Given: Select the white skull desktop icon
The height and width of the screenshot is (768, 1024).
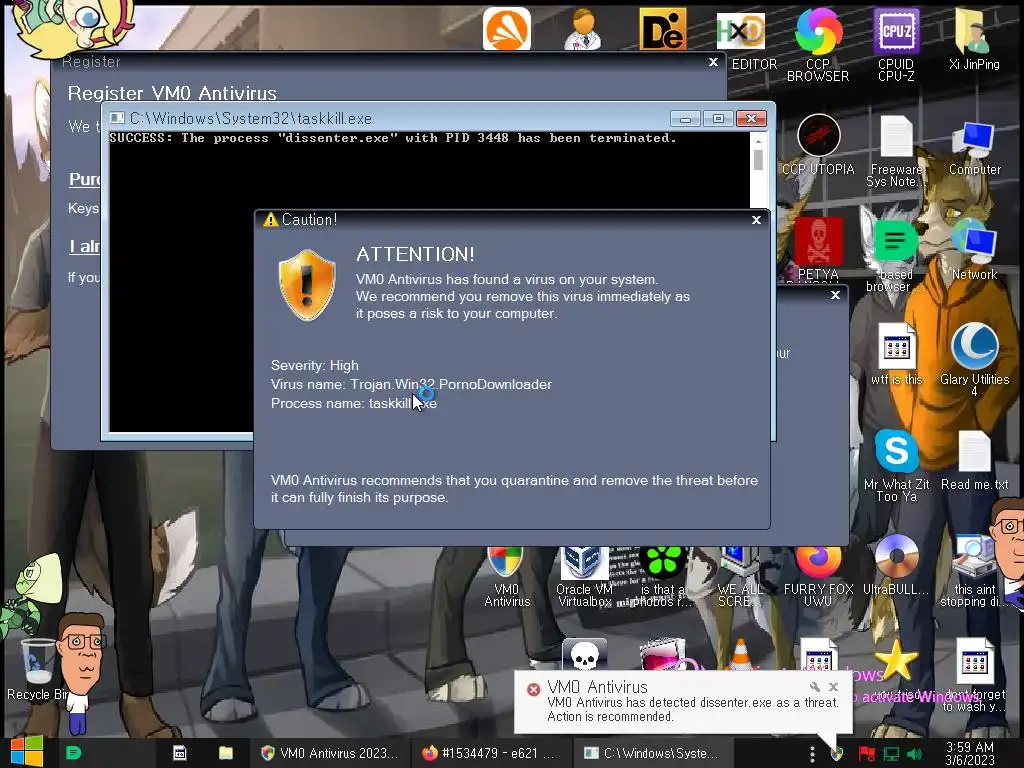Looking at the screenshot, I should point(584,654).
